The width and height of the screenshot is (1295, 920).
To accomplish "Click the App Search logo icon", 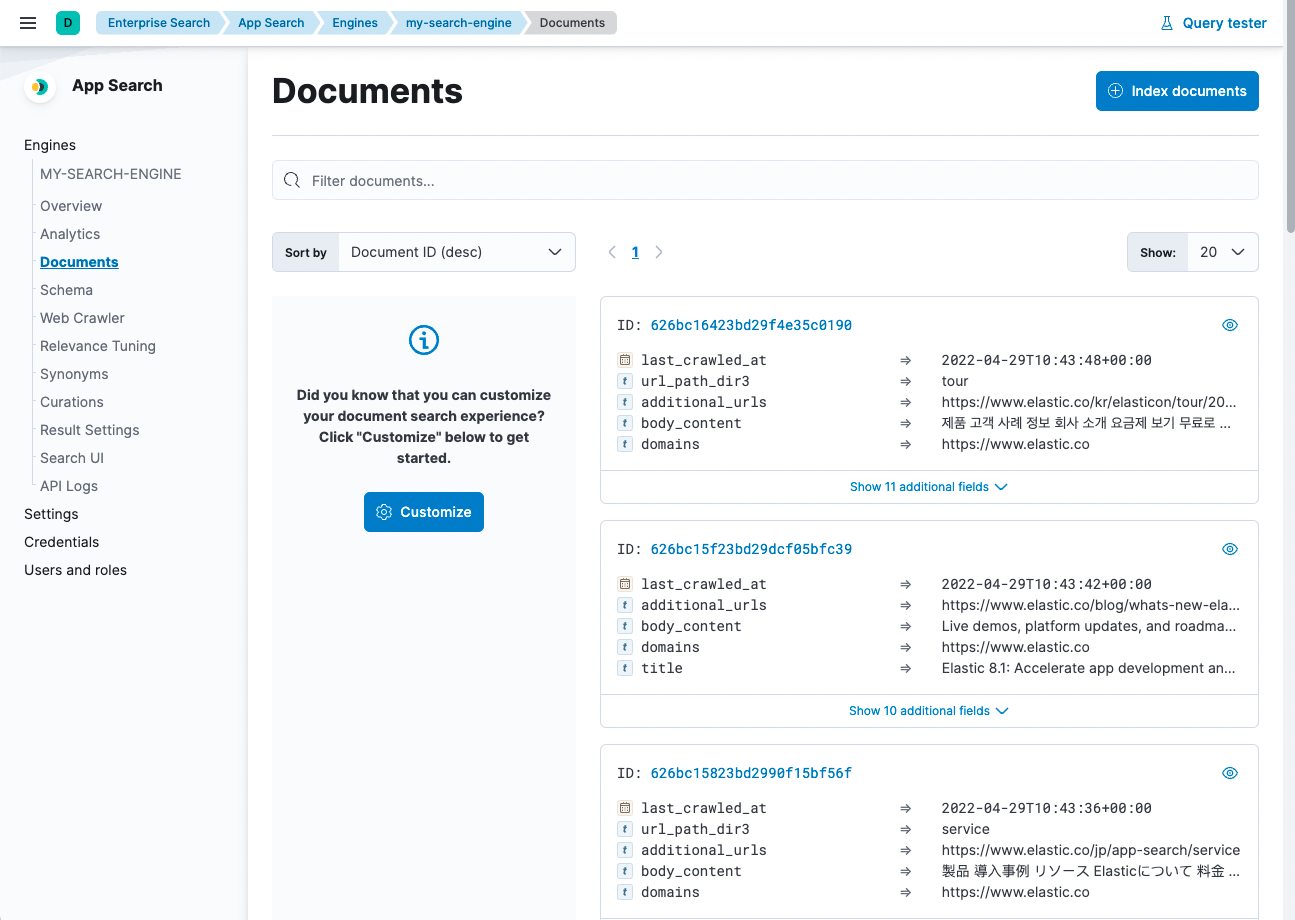I will tap(39, 87).
